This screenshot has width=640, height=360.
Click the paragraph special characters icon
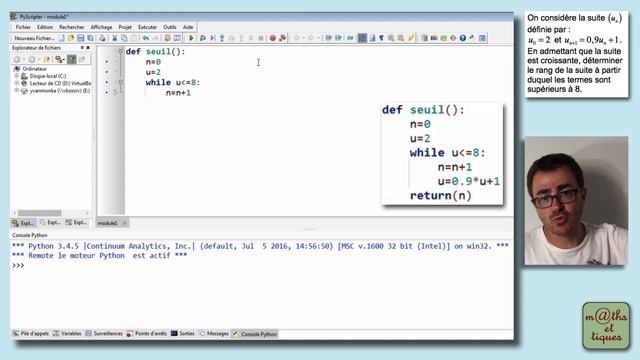click(381, 38)
